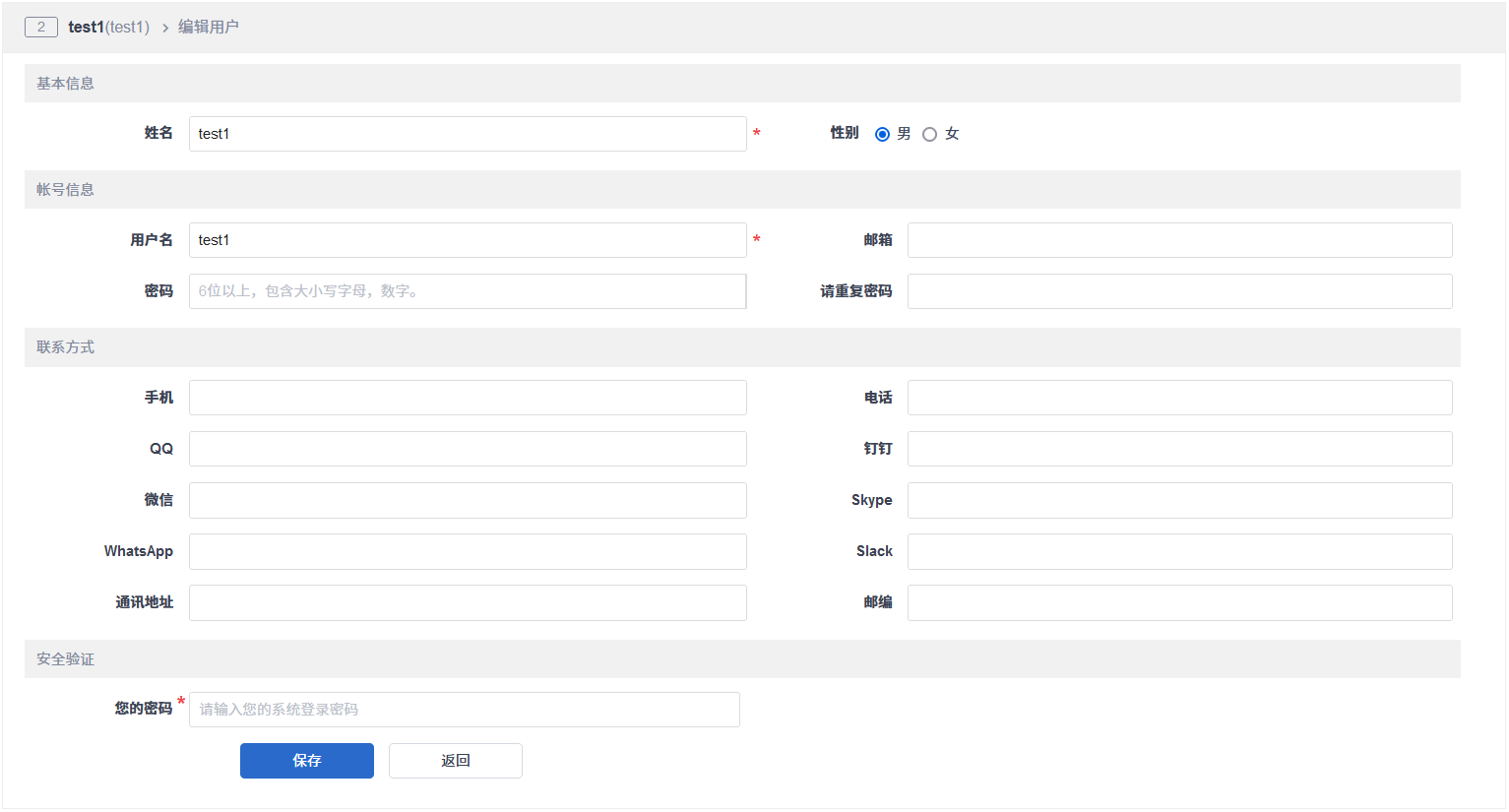Screen dimensions: 1509x812
Task: Focus the 姓名 name input field
Action: point(468,134)
